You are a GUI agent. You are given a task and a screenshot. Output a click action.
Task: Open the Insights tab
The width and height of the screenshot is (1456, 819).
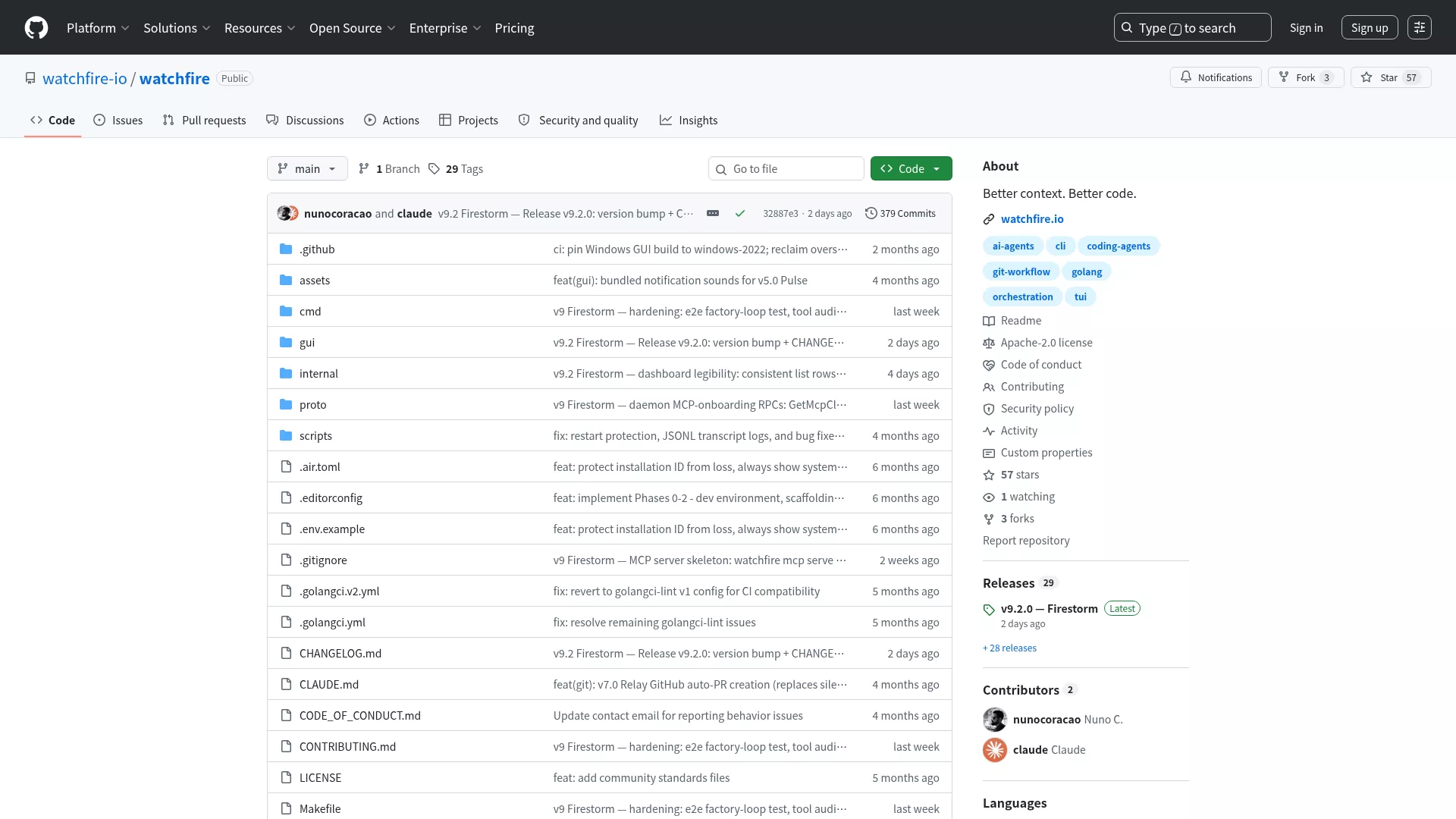pos(689,121)
